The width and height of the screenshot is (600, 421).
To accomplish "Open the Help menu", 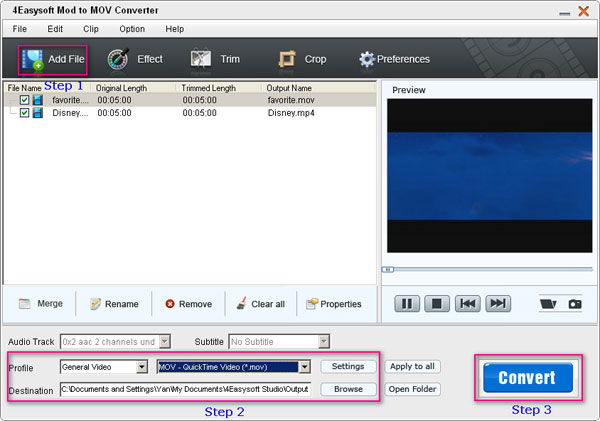I will click(x=174, y=29).
